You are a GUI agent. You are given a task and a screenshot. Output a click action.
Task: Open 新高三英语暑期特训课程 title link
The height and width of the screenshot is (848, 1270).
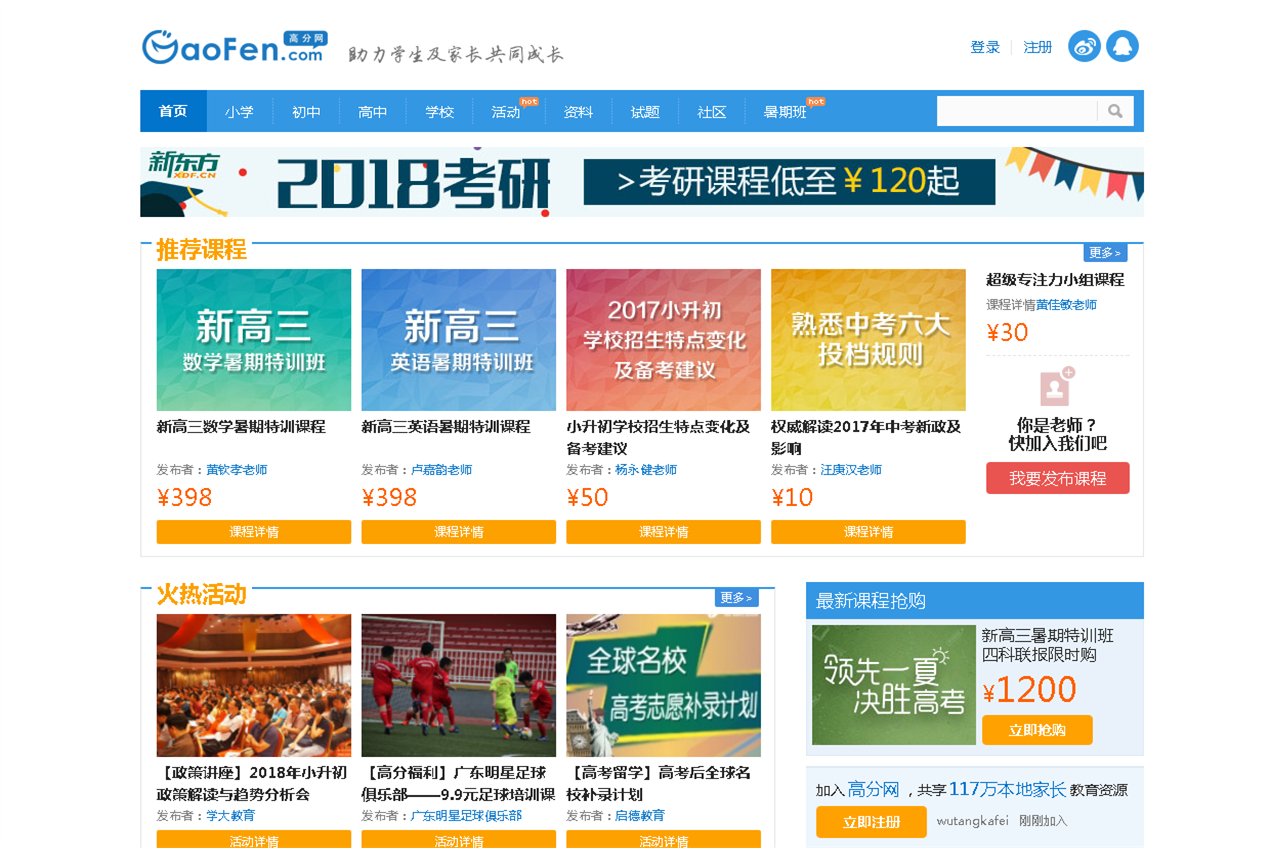click(446, 427)
